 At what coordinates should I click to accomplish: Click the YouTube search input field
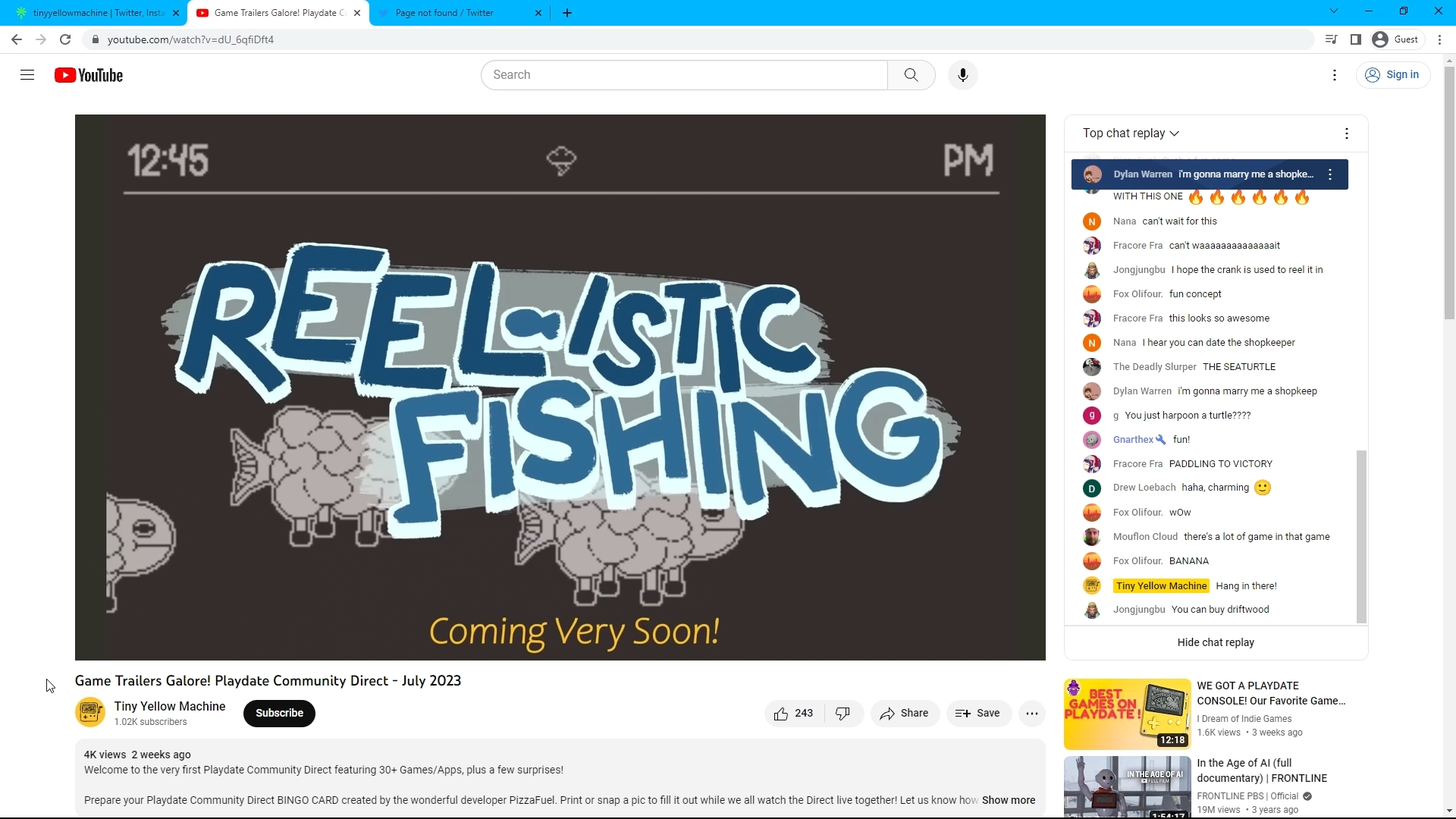click(x=684, y=75)
